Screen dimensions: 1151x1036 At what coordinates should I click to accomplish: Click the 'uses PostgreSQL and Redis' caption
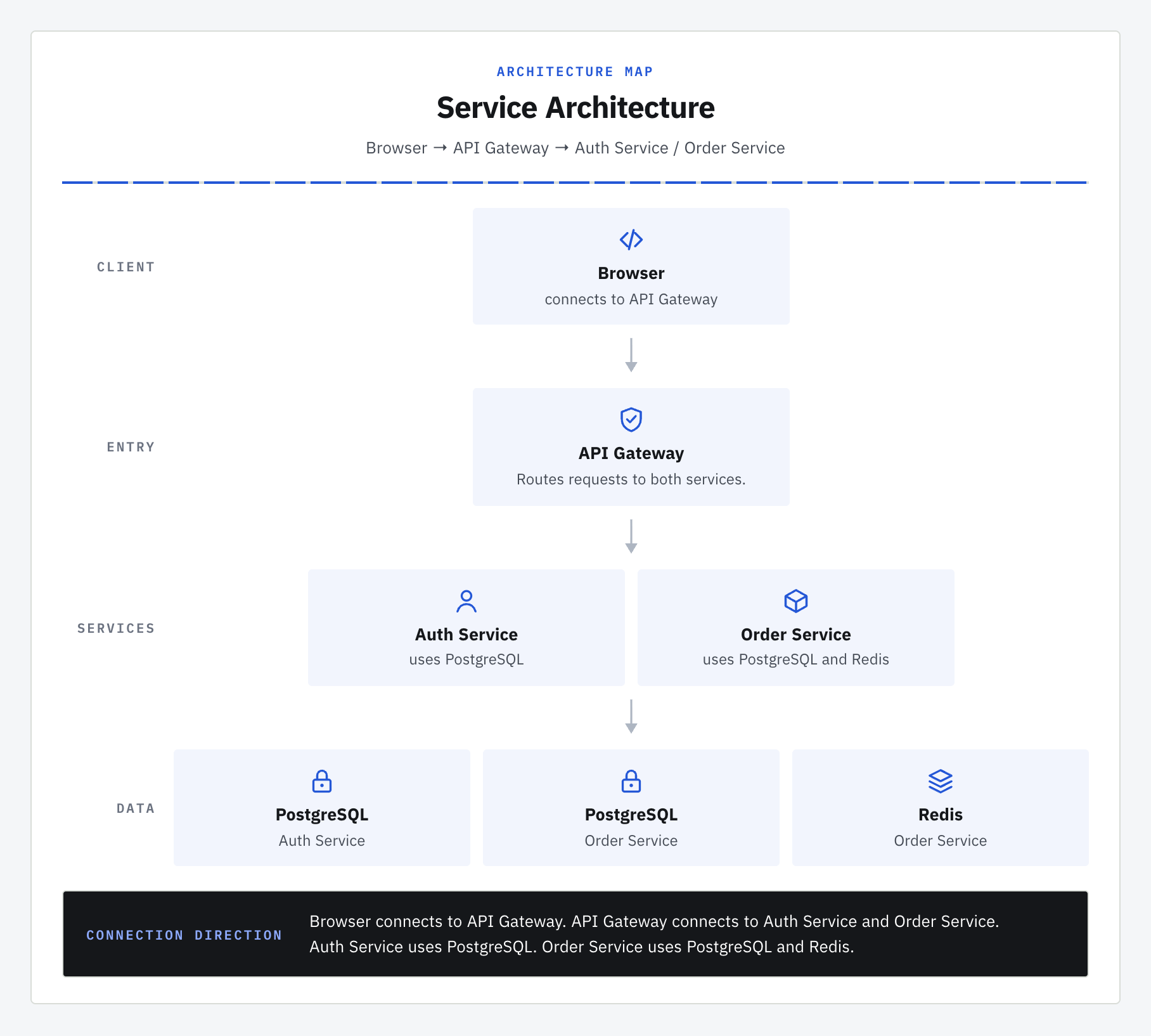point(796,659)
